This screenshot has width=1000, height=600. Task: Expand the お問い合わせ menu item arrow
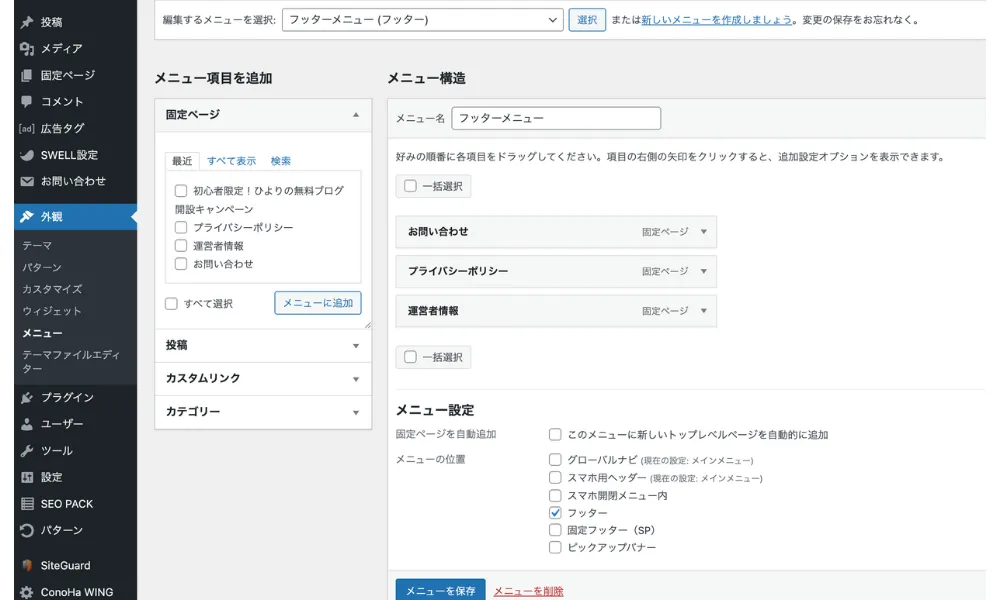(x=703, y=232)
